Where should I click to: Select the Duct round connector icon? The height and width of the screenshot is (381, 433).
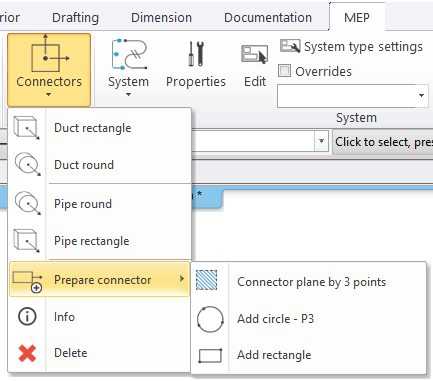coord(28,164)
